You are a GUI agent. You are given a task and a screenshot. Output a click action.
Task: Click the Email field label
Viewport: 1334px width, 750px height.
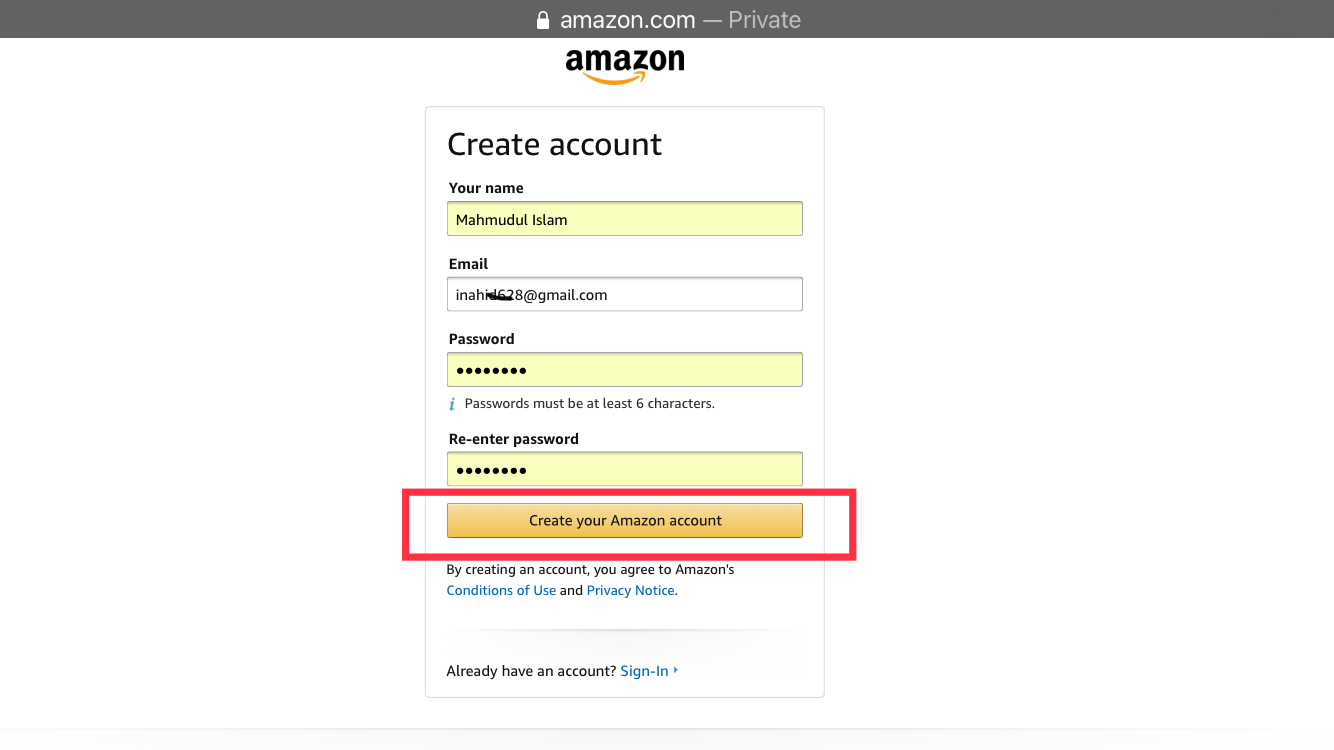point(468,263)
